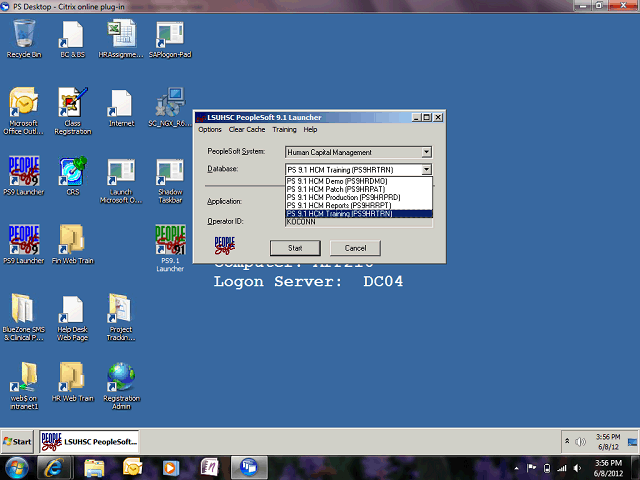Collapse the Database dropdown arrow
This screenshot has height=480, width=640.
click(426, 169)
